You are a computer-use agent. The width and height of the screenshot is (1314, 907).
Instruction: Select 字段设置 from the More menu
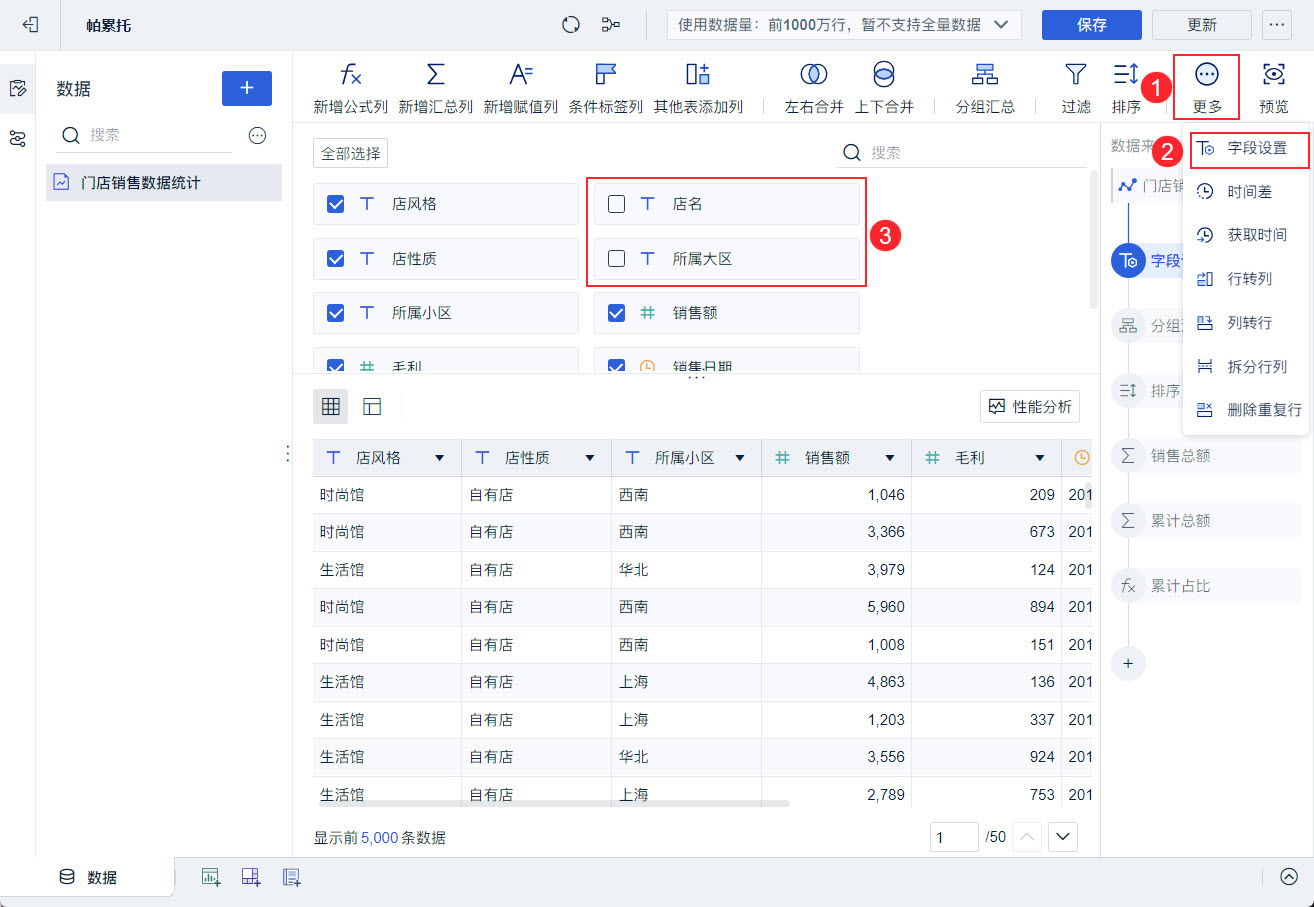(x=1246, y=148)
